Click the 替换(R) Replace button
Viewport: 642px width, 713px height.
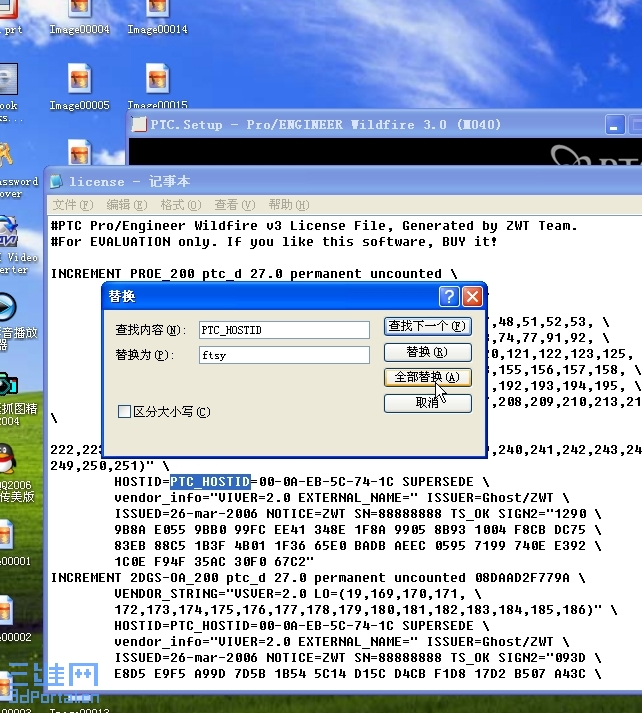coord(427,352)
